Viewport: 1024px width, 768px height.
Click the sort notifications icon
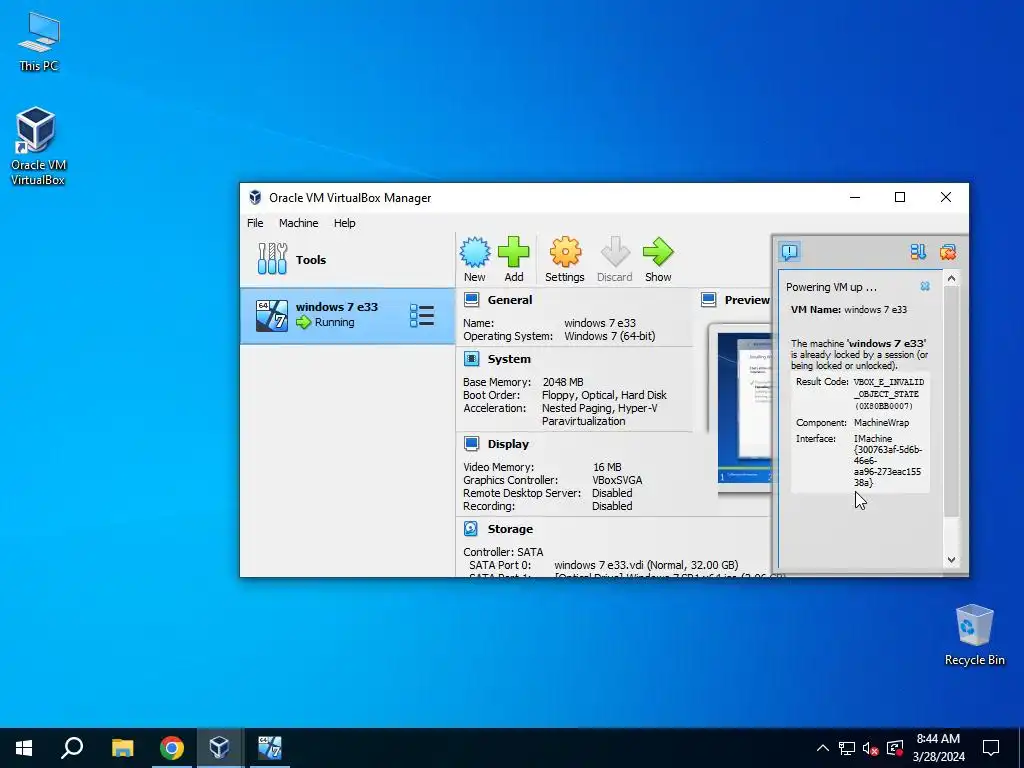(x=918, y=251)
